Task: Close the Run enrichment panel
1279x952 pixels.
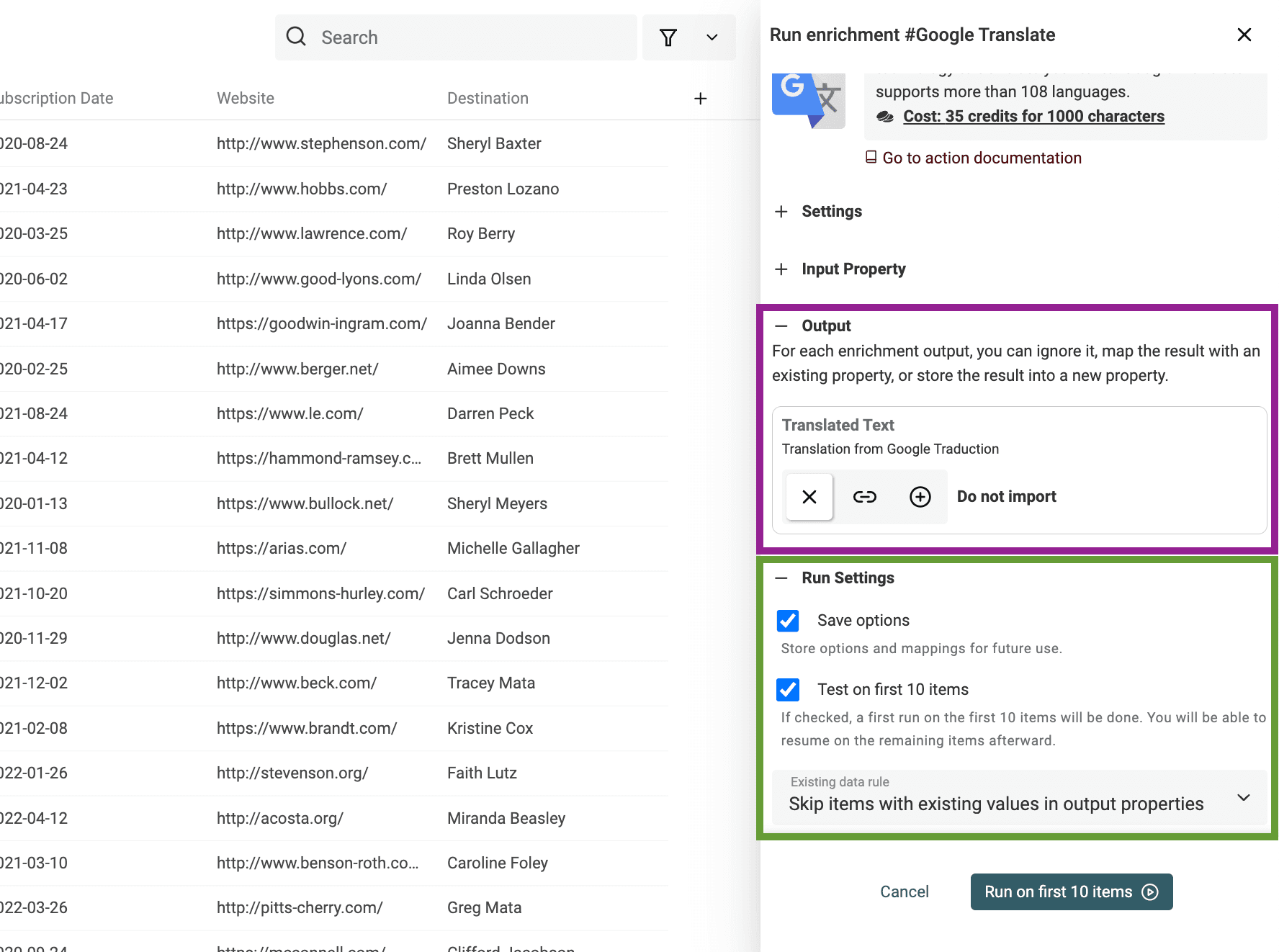Action: pyautogui.click(x=1244, y=35)
